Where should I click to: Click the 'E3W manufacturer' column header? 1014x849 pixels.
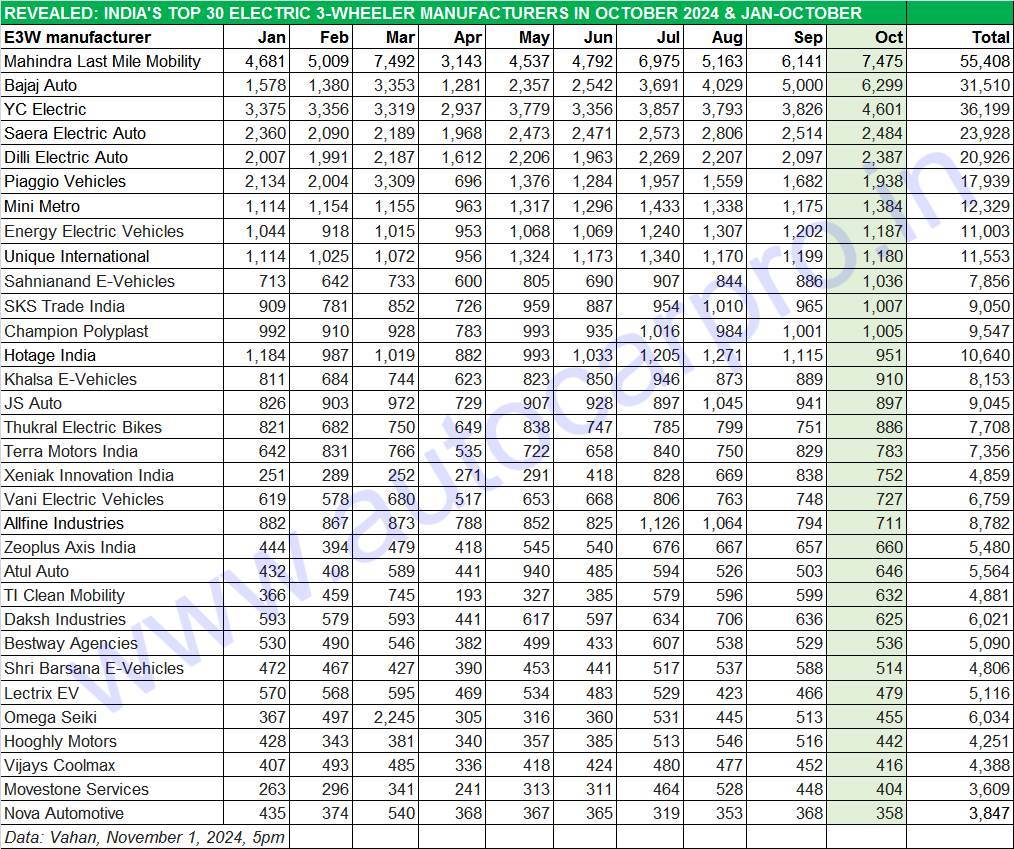78,37
